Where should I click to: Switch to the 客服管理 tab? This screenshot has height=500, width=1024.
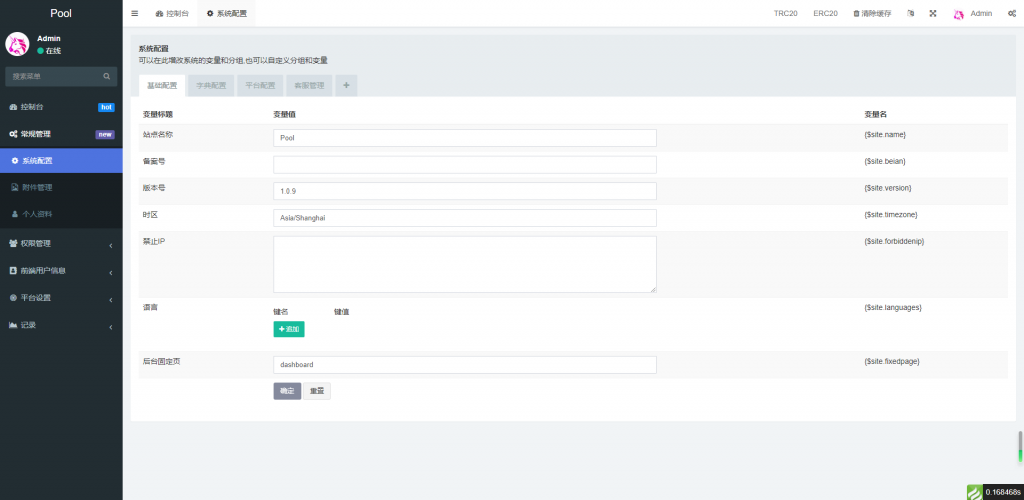click(x=309, y=86)
